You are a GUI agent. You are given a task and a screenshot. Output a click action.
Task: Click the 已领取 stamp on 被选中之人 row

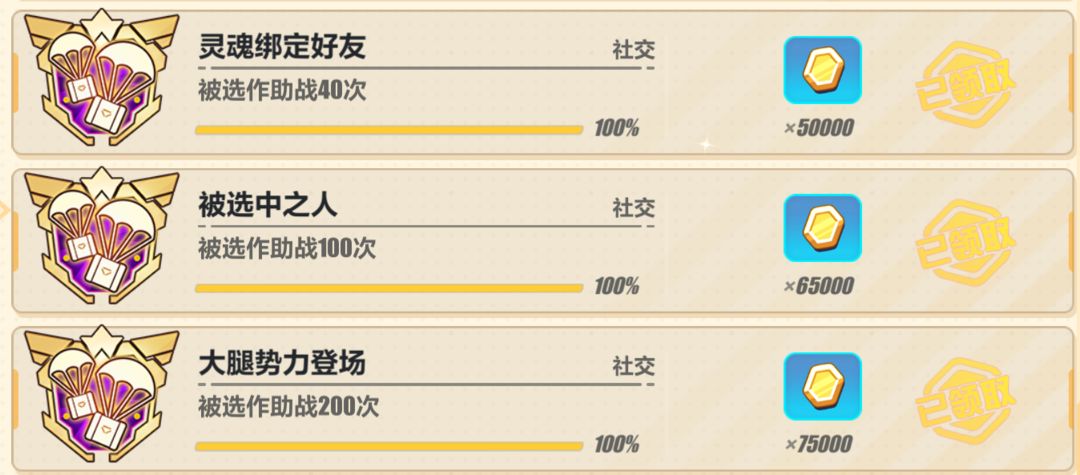click(x=966, y=242)
